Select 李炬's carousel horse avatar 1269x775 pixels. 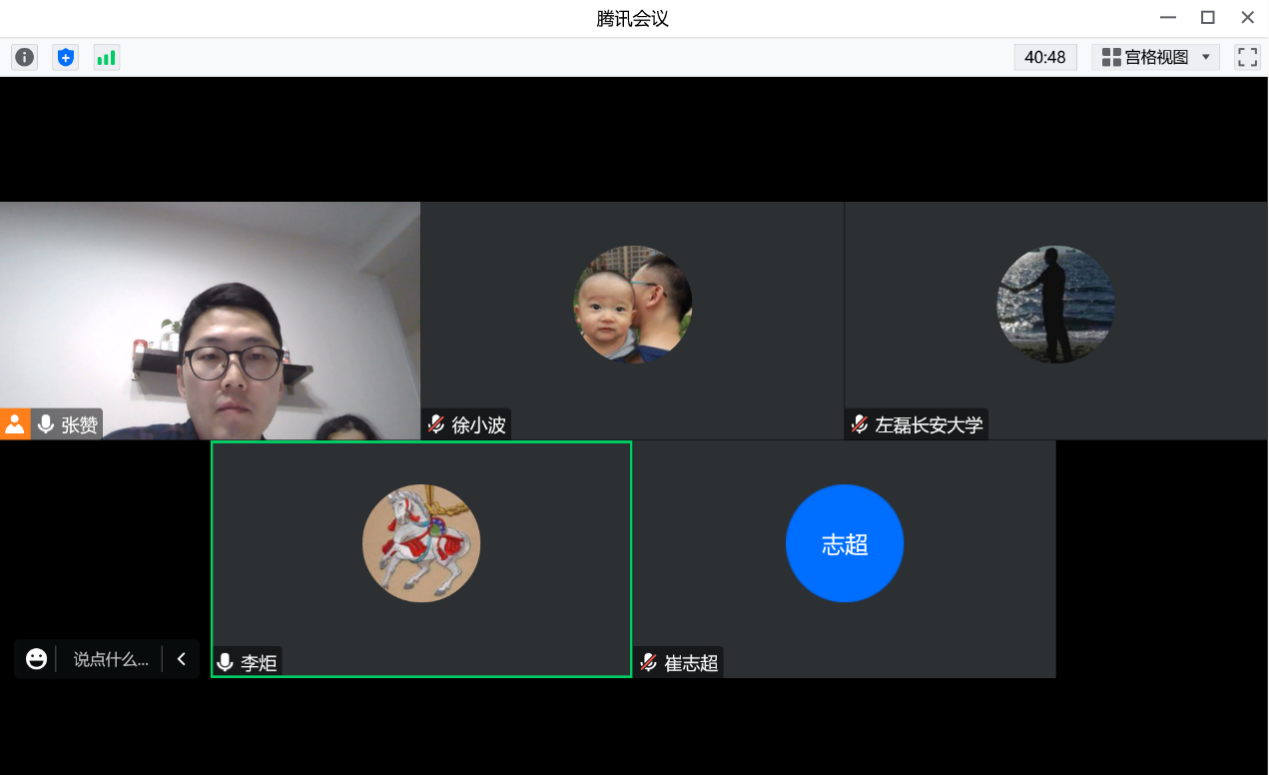coord(421,543)
